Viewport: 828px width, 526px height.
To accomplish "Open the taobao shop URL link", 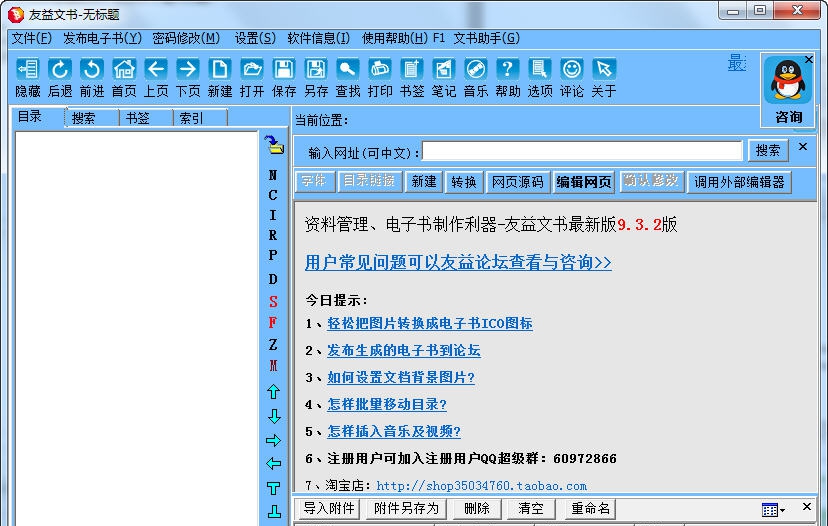I will (481, 485).
